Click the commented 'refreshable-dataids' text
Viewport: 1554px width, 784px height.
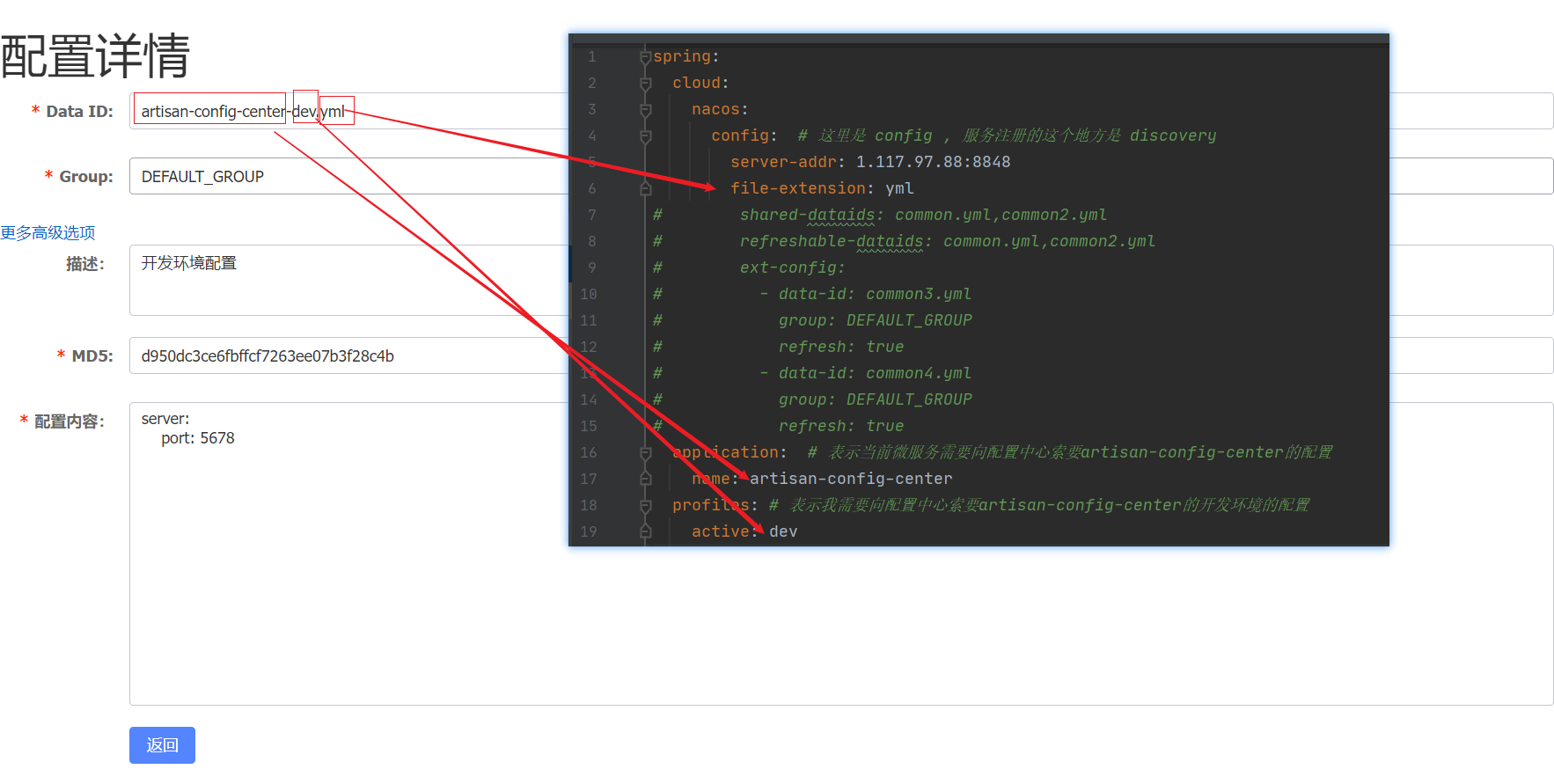click(832, 241)
